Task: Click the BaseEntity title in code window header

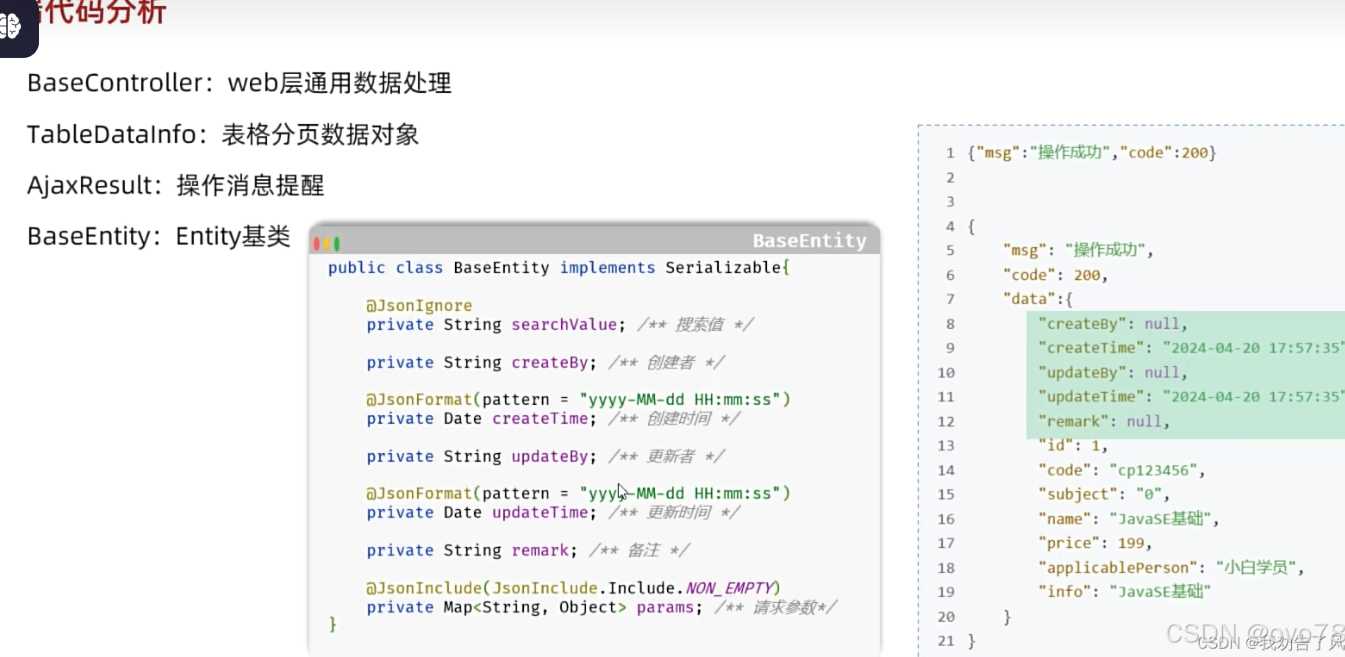Action: pyautogui.click(x=809, y=241)
